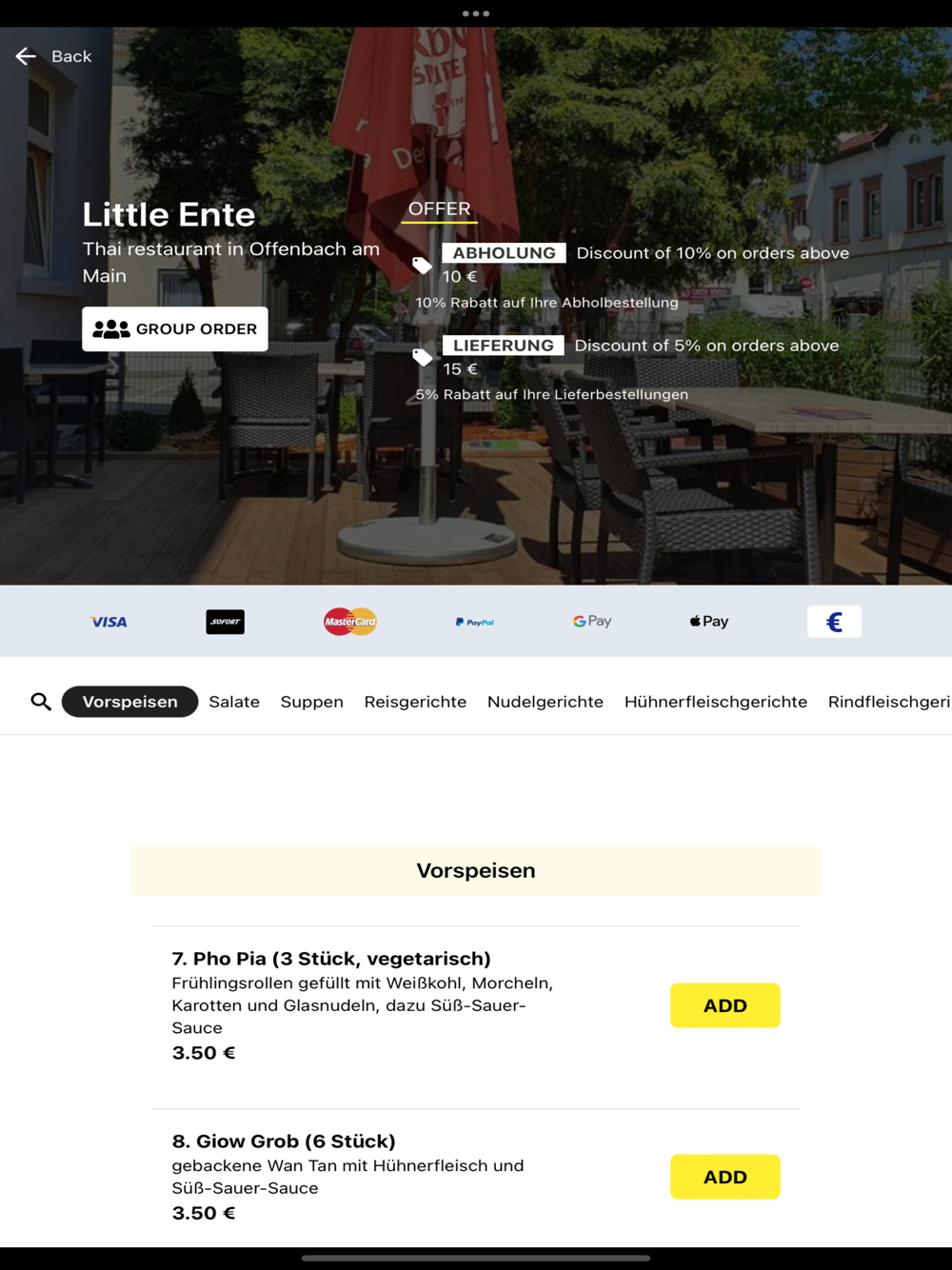Select the Euro cash payment icon
This screenshot has width=952, height=1270.
pyautogui.click(x=834, y=622)
